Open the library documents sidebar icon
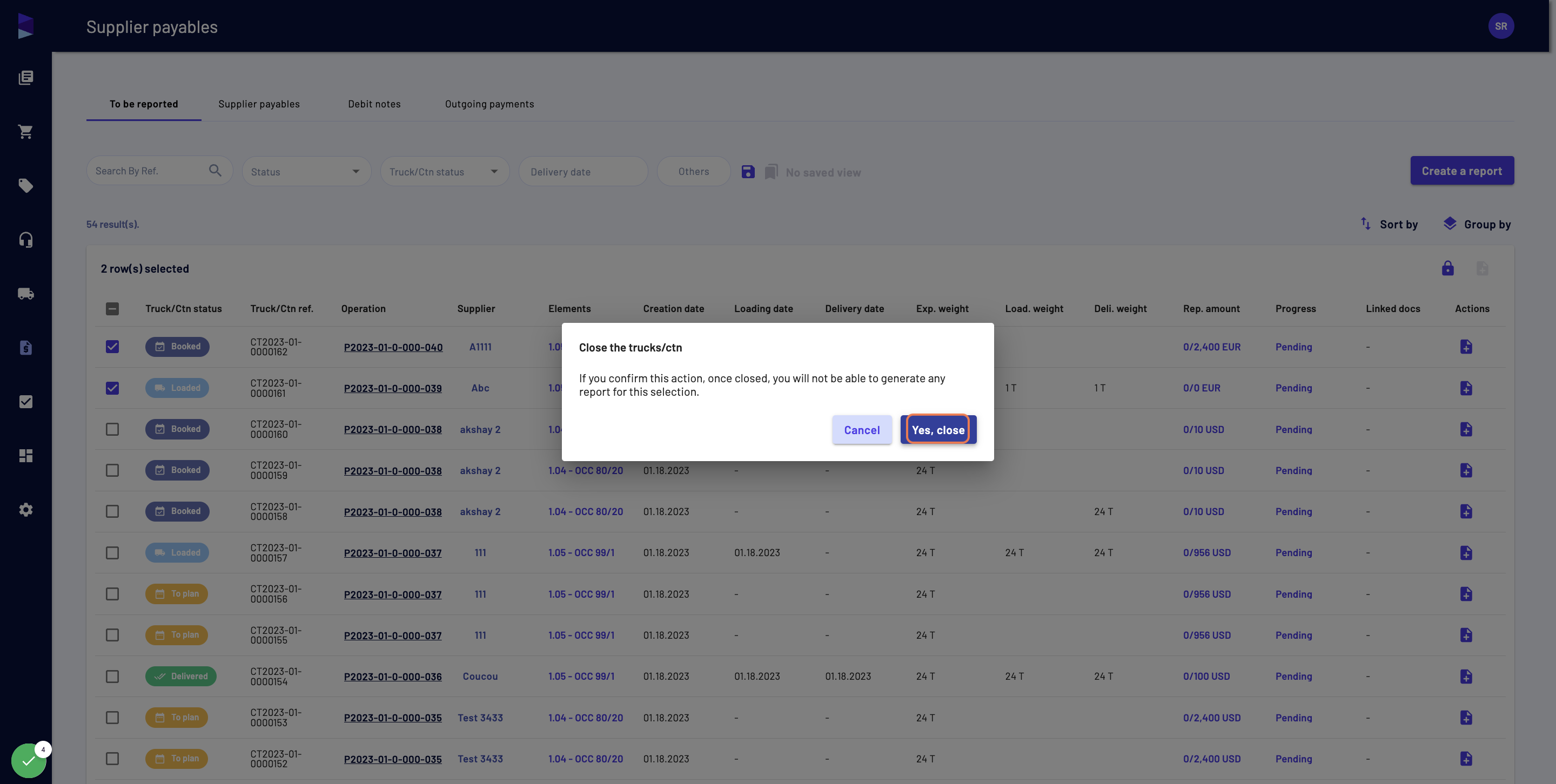This screenshot has height=784, width=1556. tap(25, 77)
